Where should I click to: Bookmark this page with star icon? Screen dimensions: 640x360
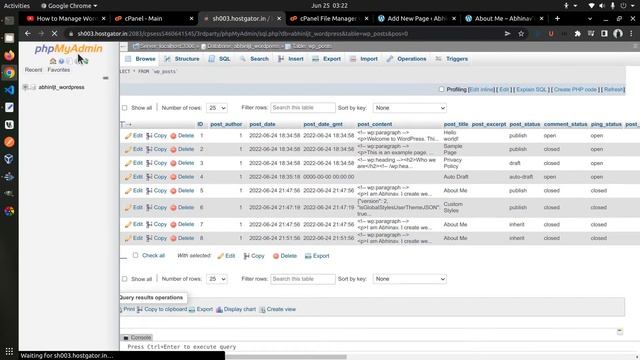(521, 34)
